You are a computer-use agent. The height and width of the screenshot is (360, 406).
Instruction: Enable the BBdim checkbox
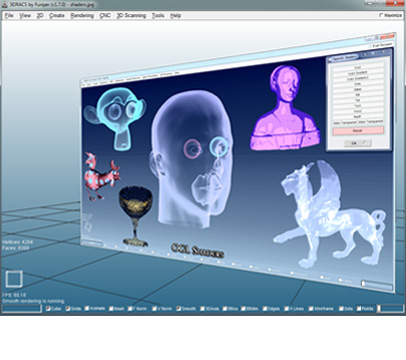[243, 309]
